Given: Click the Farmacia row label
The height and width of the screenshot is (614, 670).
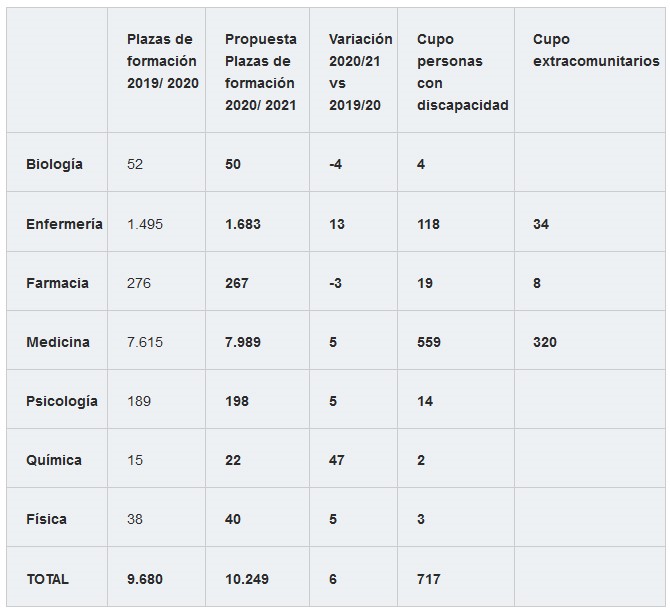Looking at the screenshot, I should click(x=57, y=283).
